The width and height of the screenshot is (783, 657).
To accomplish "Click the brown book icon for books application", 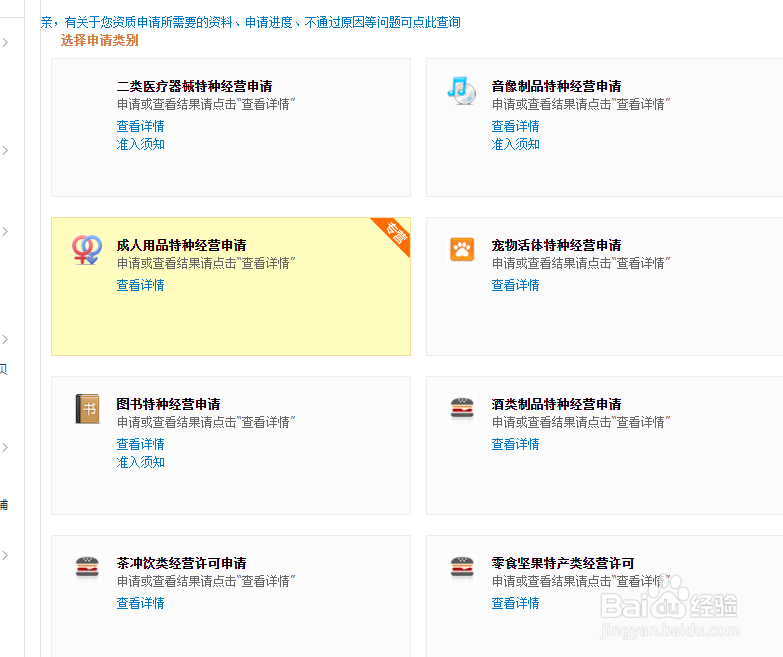I will pyautogui.click(x=87, y=409).
